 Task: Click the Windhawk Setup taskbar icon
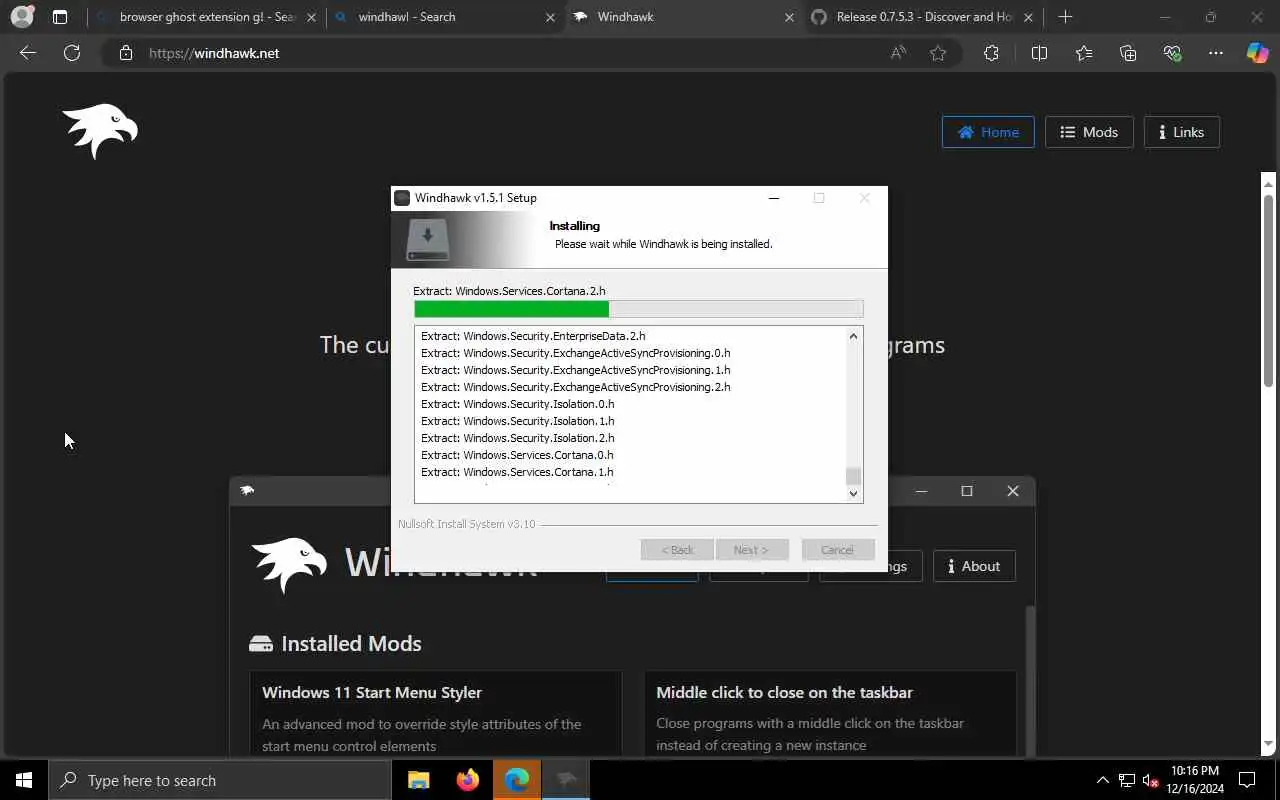[x=566, y=780]
